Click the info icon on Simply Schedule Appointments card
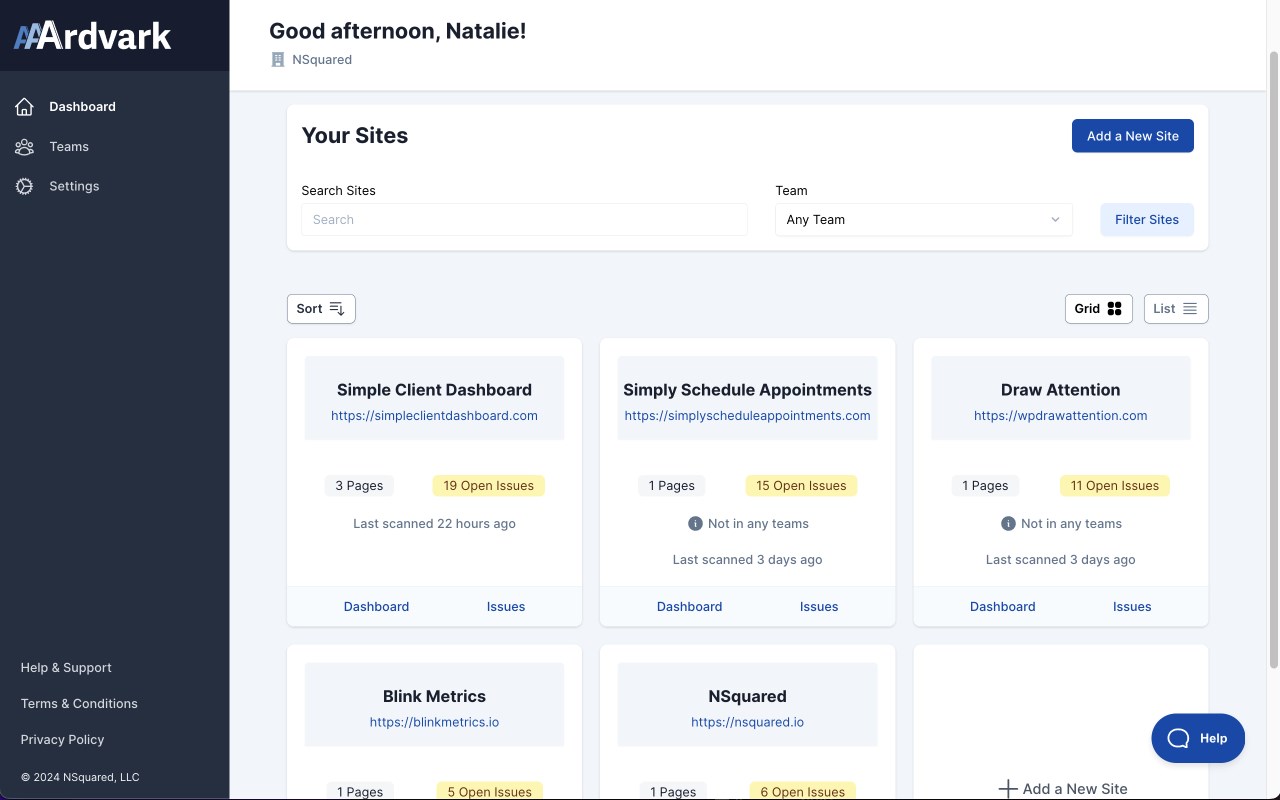 pos(695,524)
